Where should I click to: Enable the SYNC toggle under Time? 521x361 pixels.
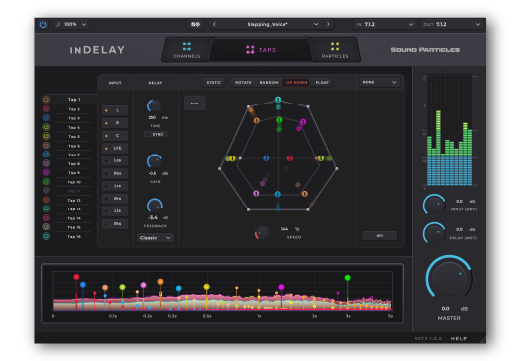pyautogui.click(x=155, y=134)
